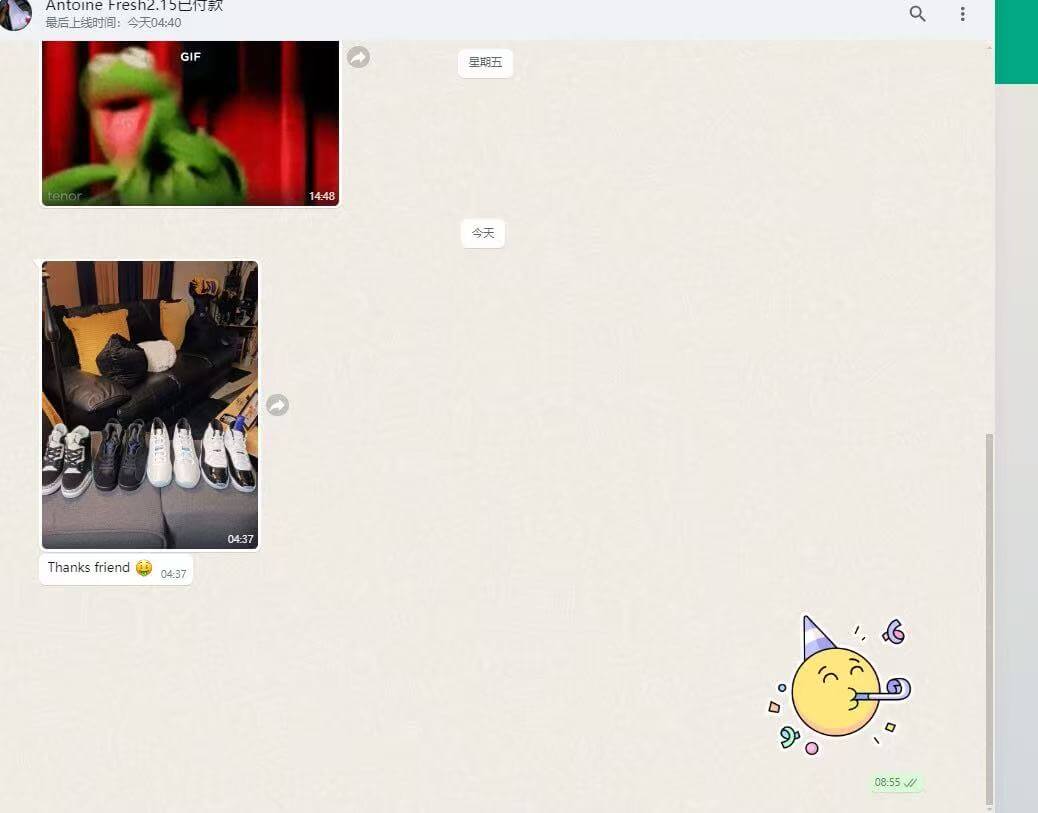
Task: Open contact info via Antoine Fresh name
Action: tap(134, 5)
